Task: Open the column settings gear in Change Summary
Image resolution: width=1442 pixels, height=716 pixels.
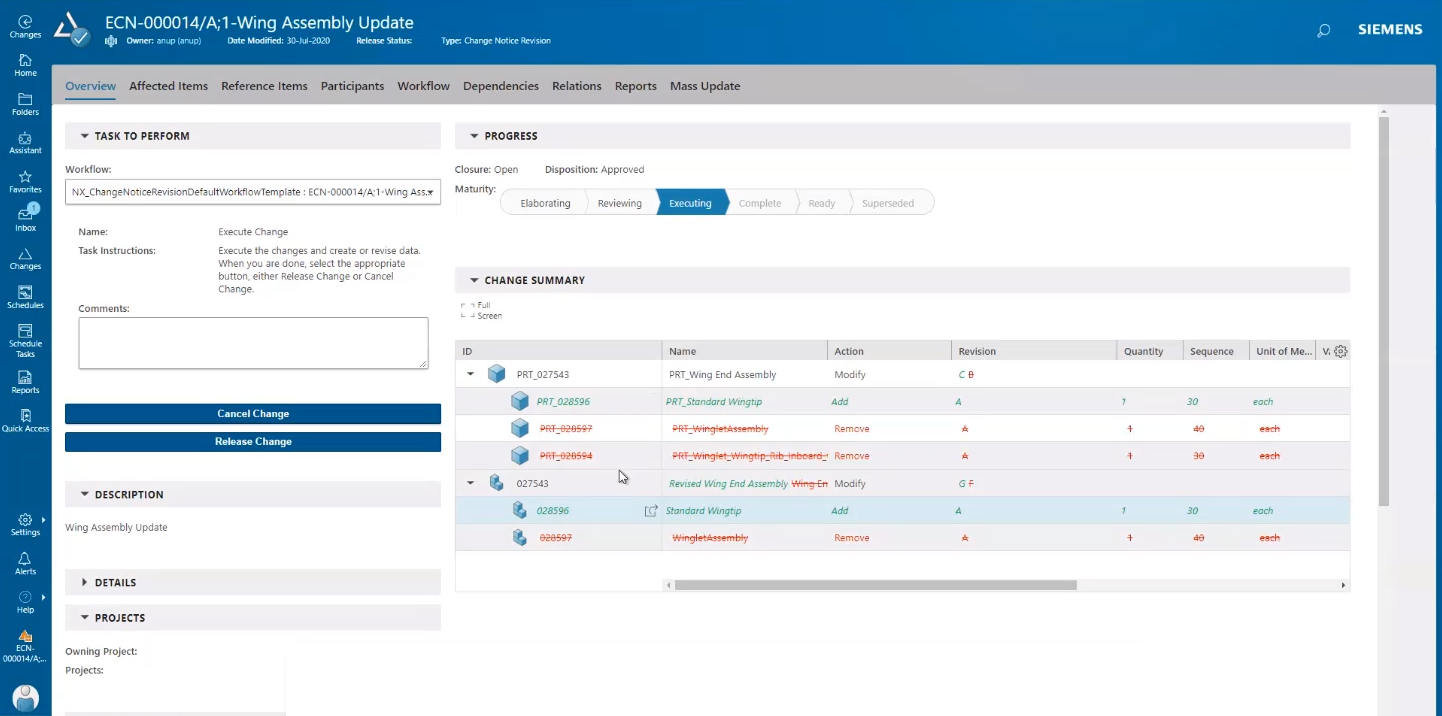Action: coord(1340,351)
